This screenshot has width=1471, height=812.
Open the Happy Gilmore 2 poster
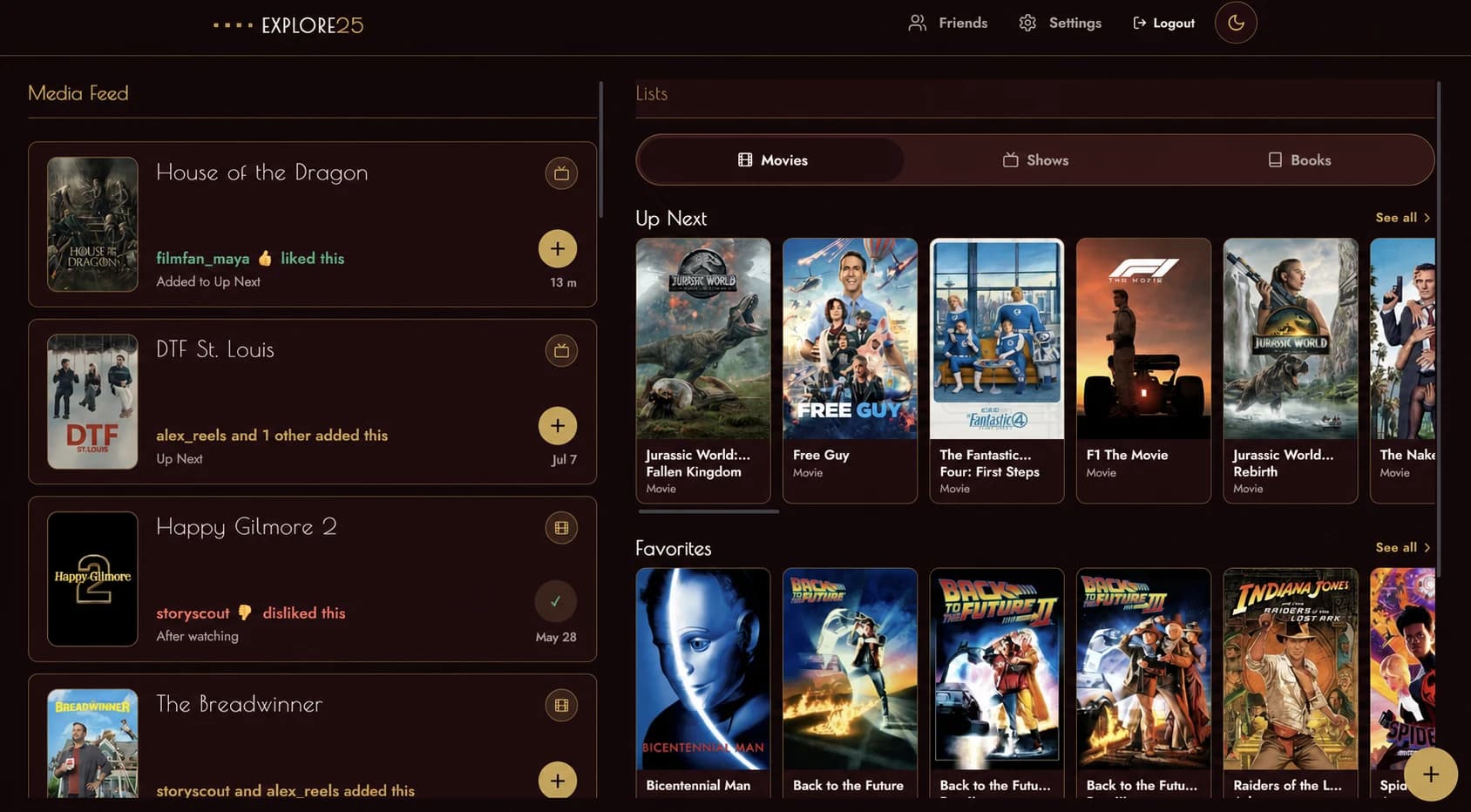pyautogui.click(x=92, y=579)
